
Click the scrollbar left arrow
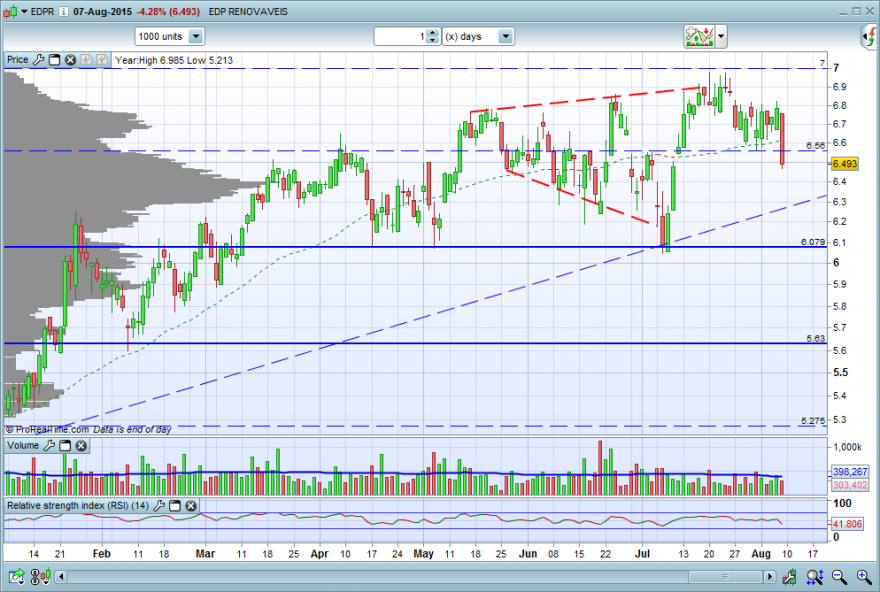[x=61, y=577]
